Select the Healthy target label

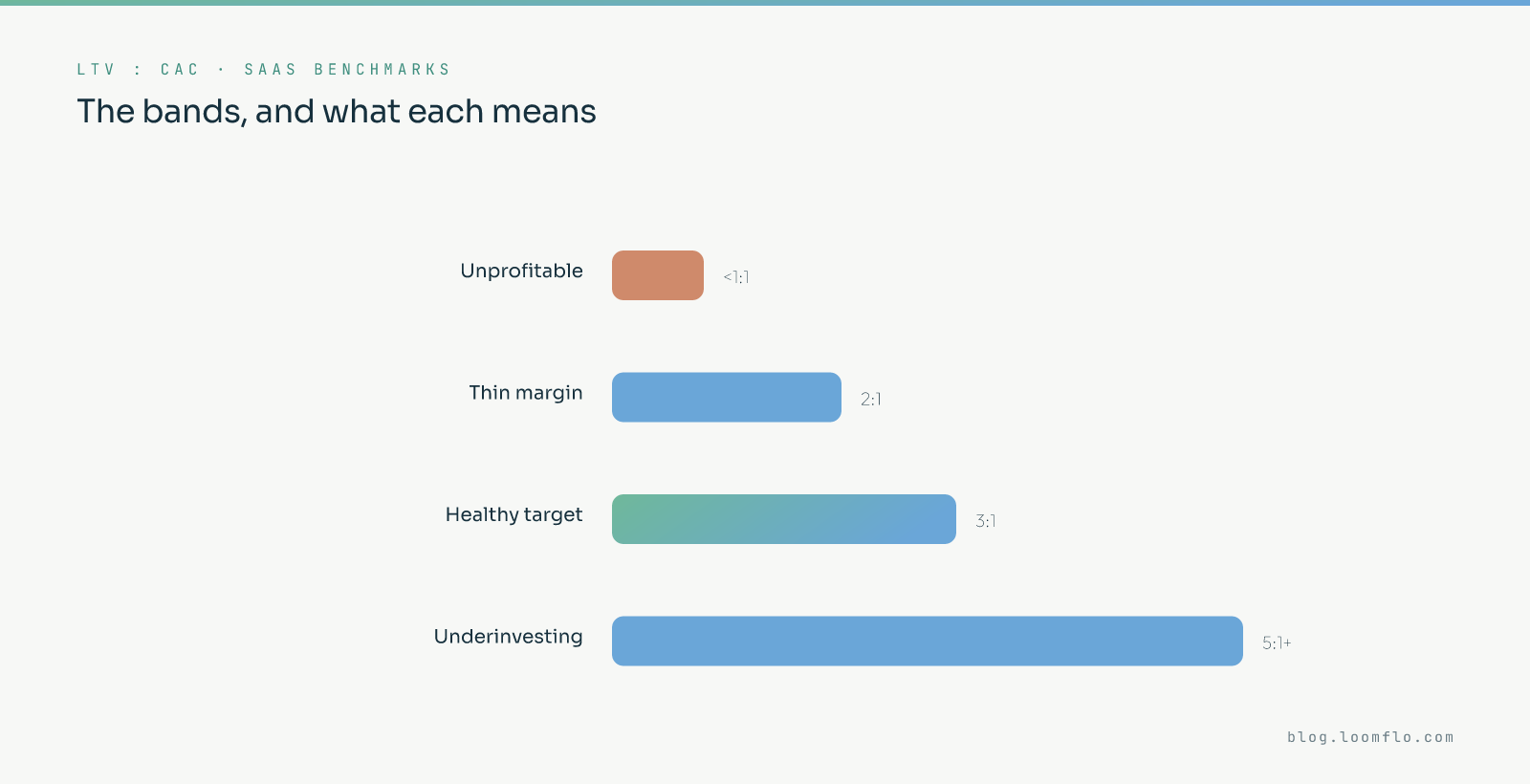[514, 514]
